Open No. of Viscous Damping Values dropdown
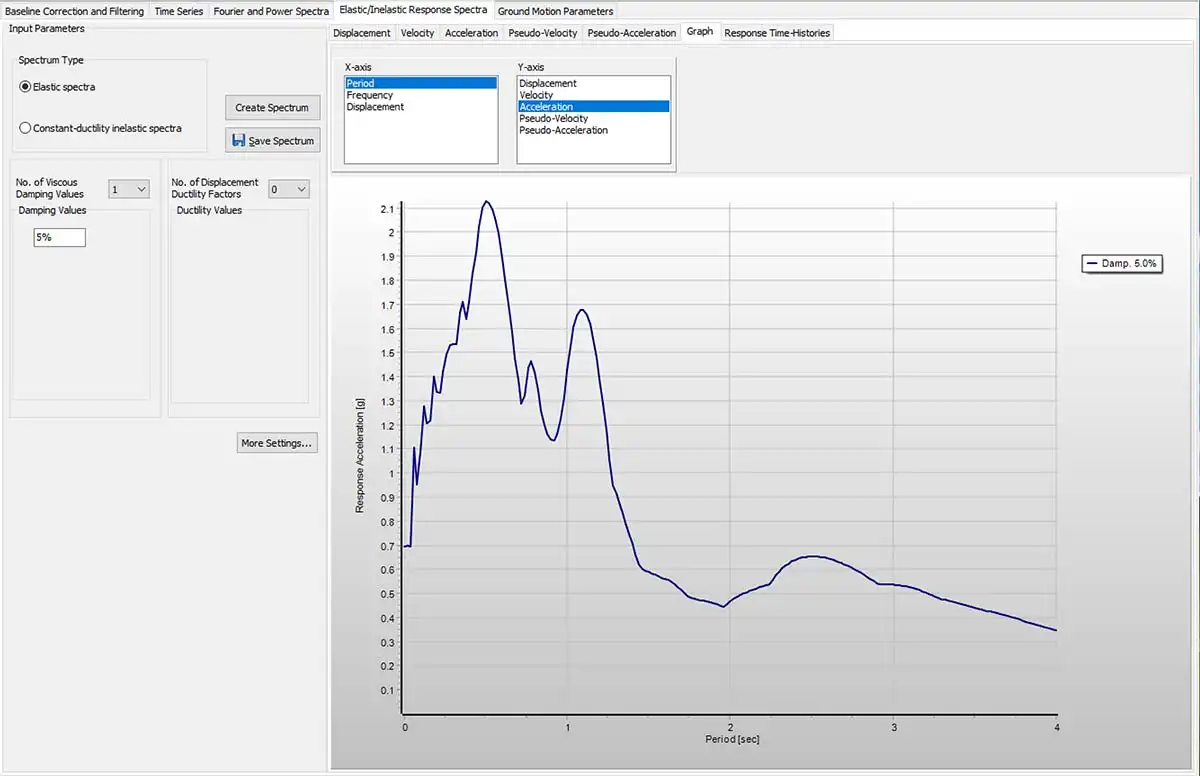Screen dimensions: 1200x776 pyautogui.click(x=129, y=189)
